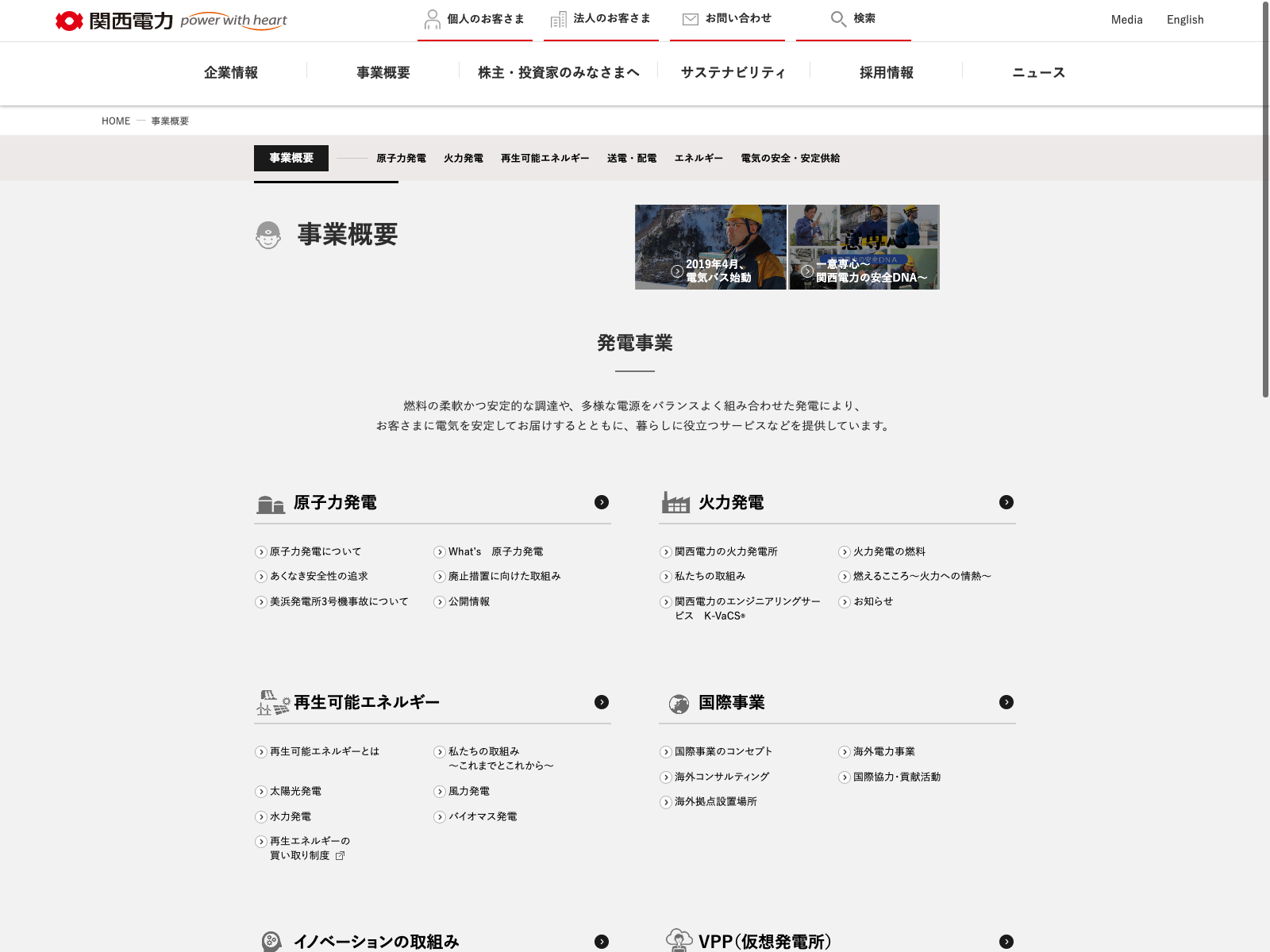Screen dimensions: 1270x952
Task: Open the 企業情報 main menu
Action: [x=231, y=73]
